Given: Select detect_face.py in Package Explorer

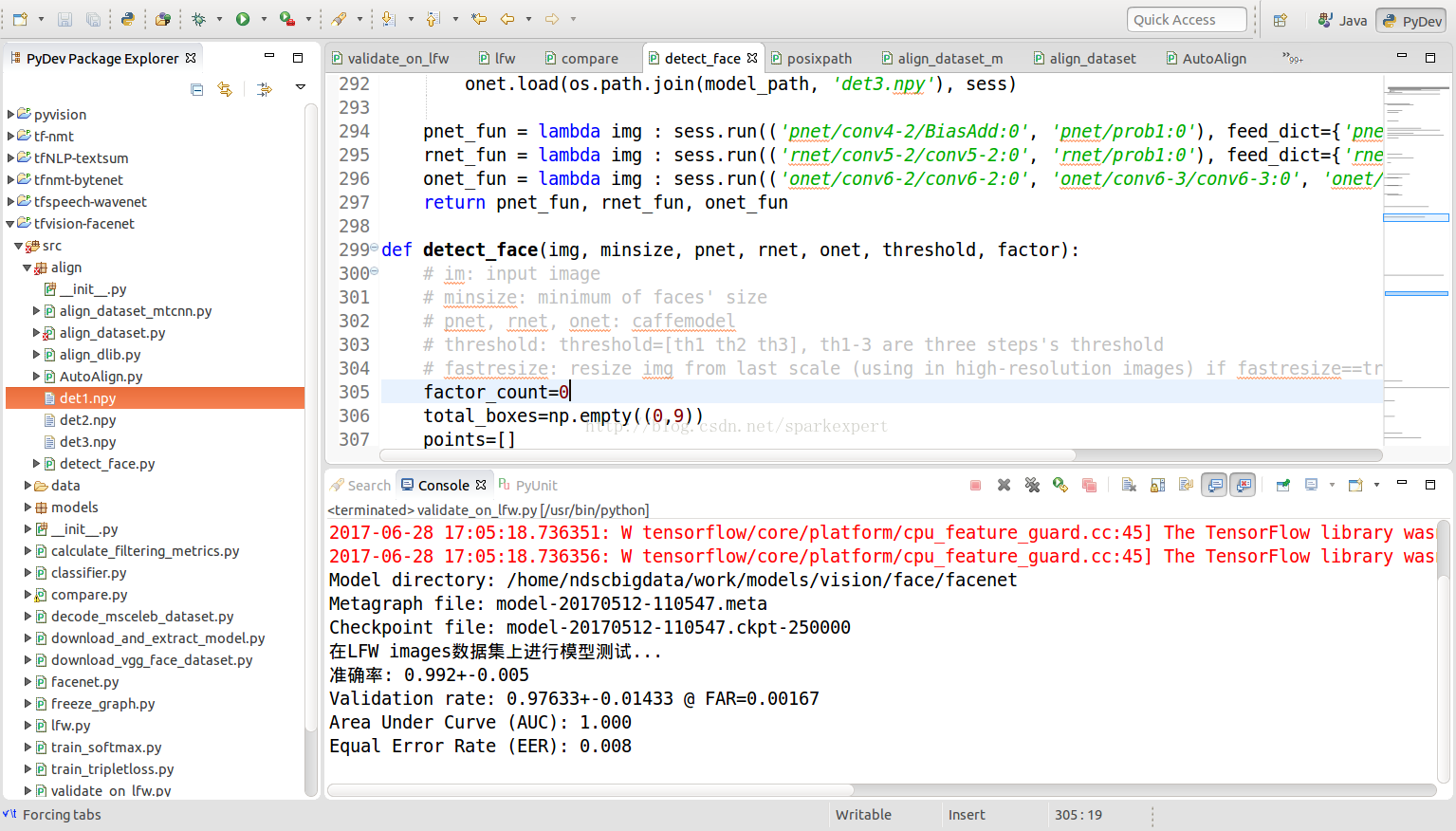Looking at the screenshot, I should click(107, 464).
